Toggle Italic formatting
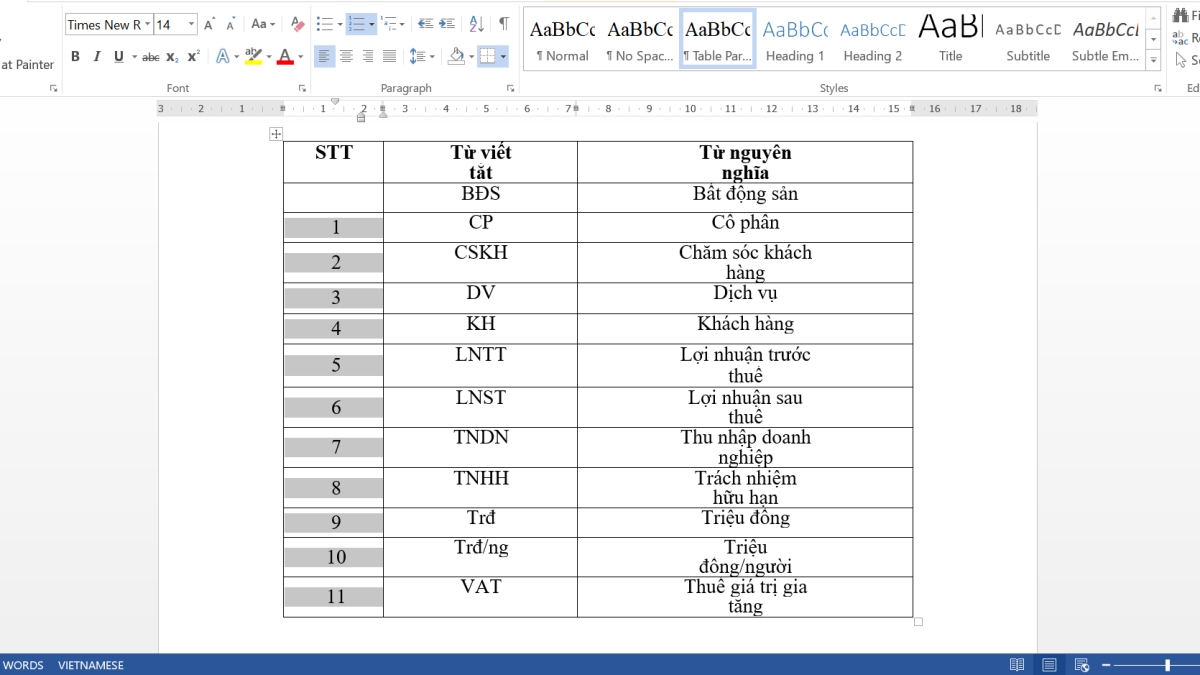This screenshot has height=675, width=1200. (x=97, y=58)
